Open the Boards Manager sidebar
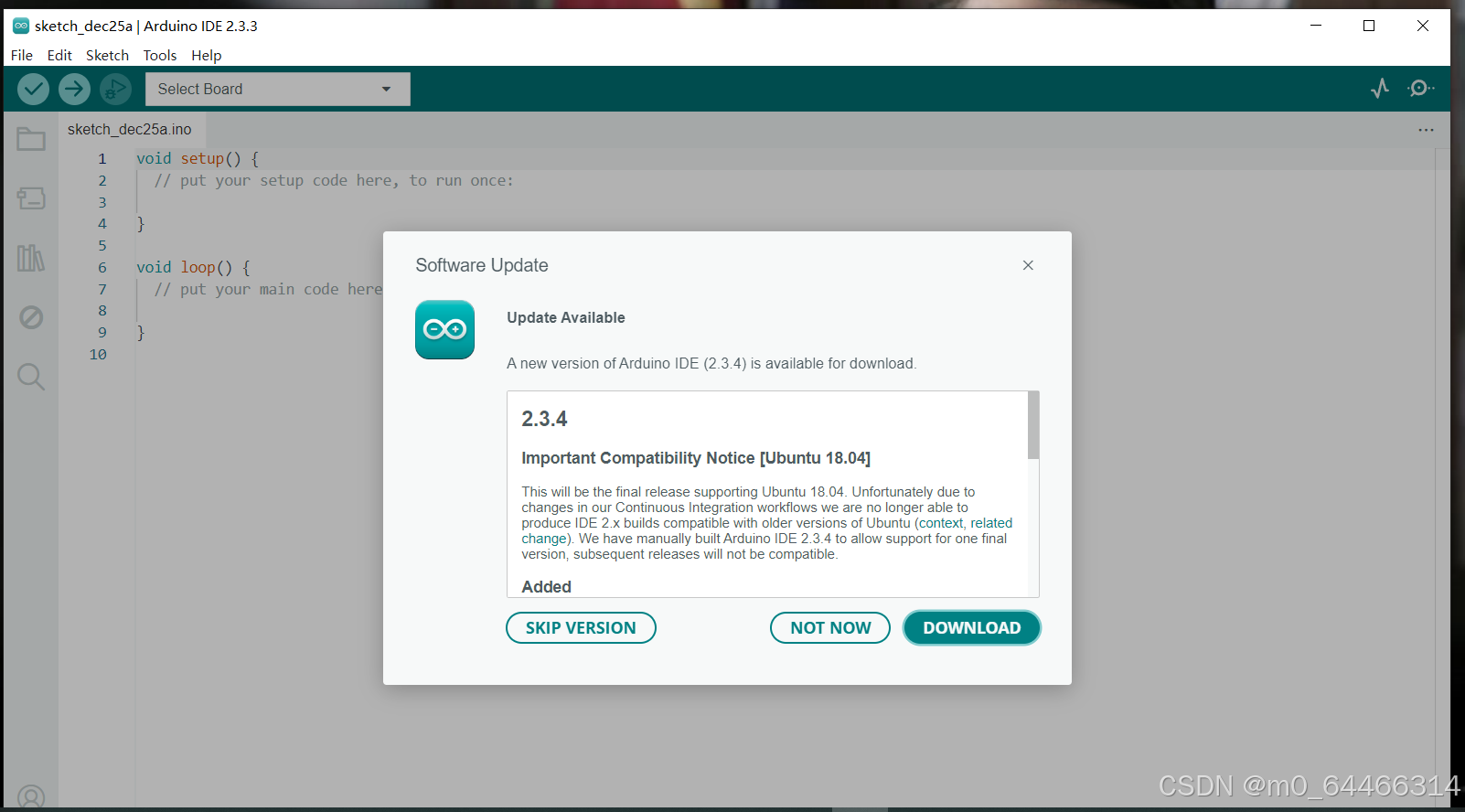1465x812 pixels. tap(31, 198)
